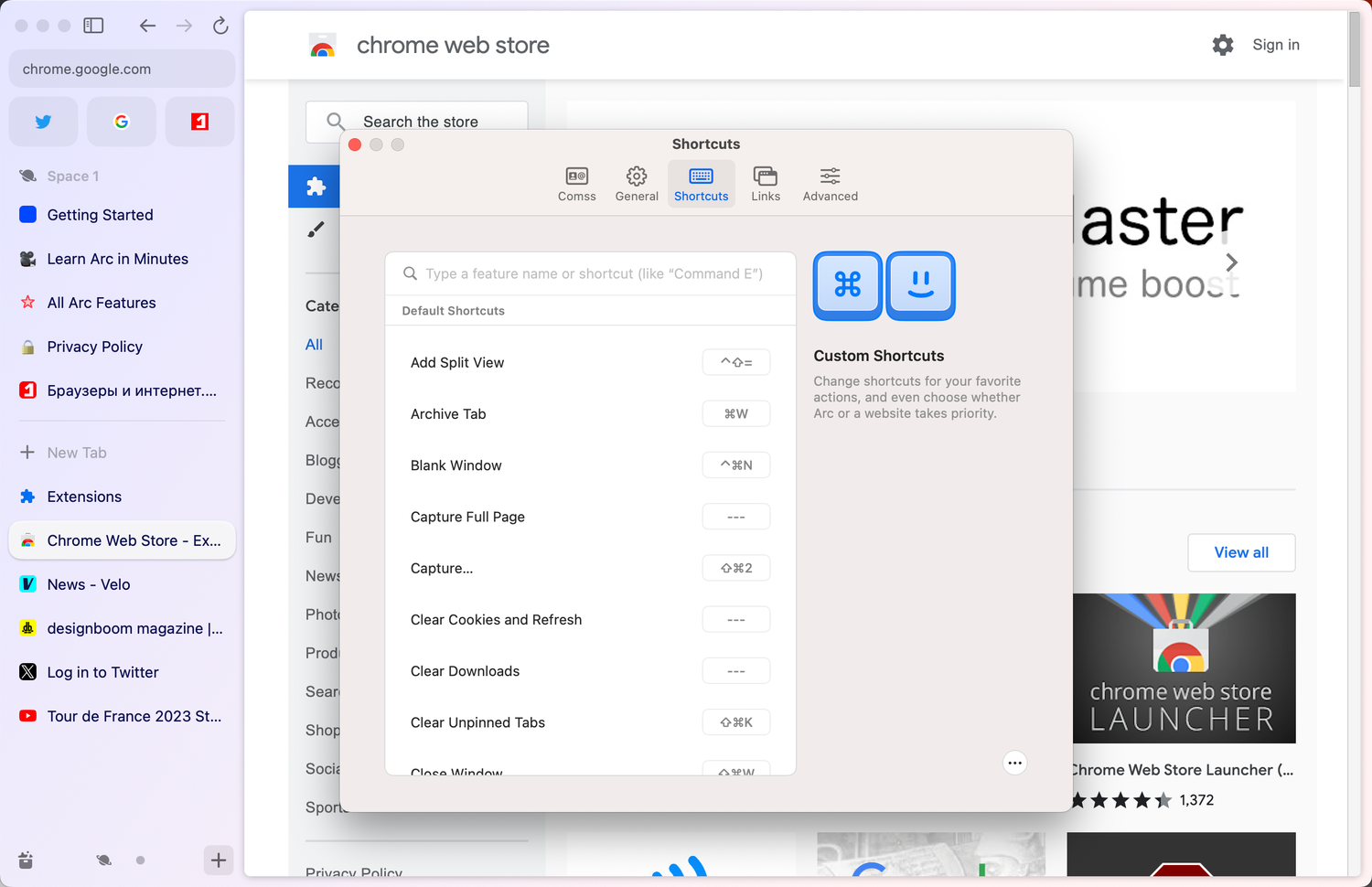The image size is (1372, 887).
Task: Focus the shortcut feature search field
Action: point(591,273)
